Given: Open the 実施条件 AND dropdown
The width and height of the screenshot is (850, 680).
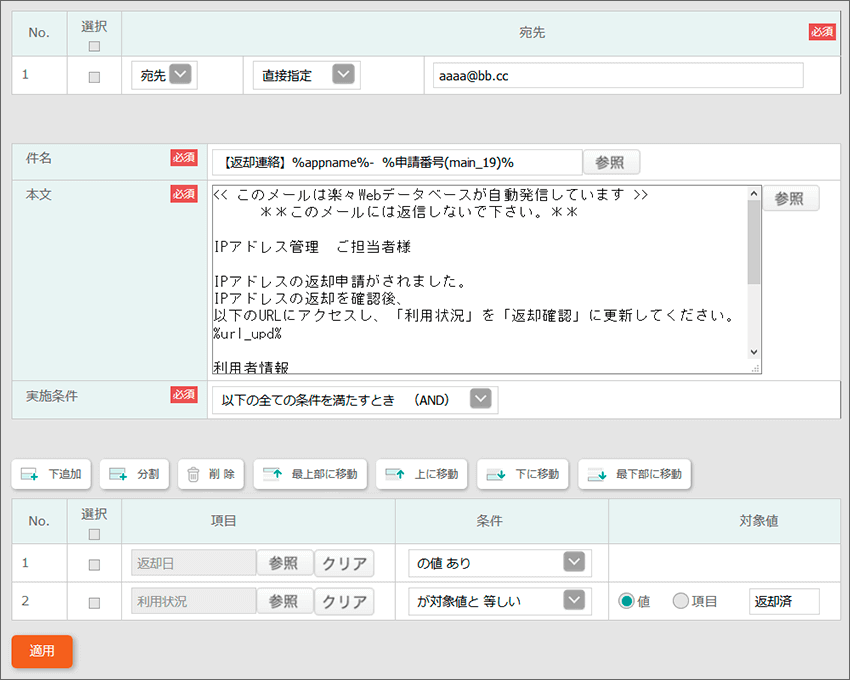Looking at the screenshot, I should pyautogui.click(x=355, y=400).
